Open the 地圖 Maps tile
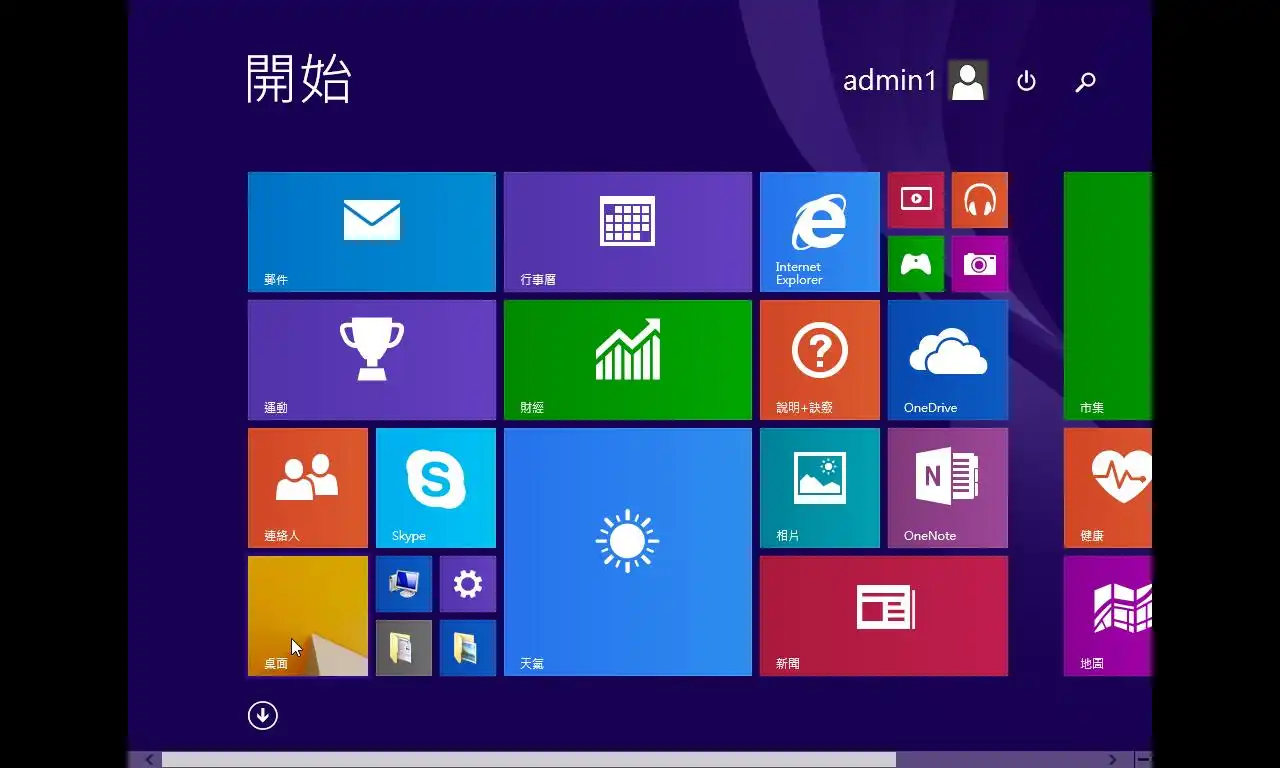The image size is (1280, 768). coord(1108,616)
